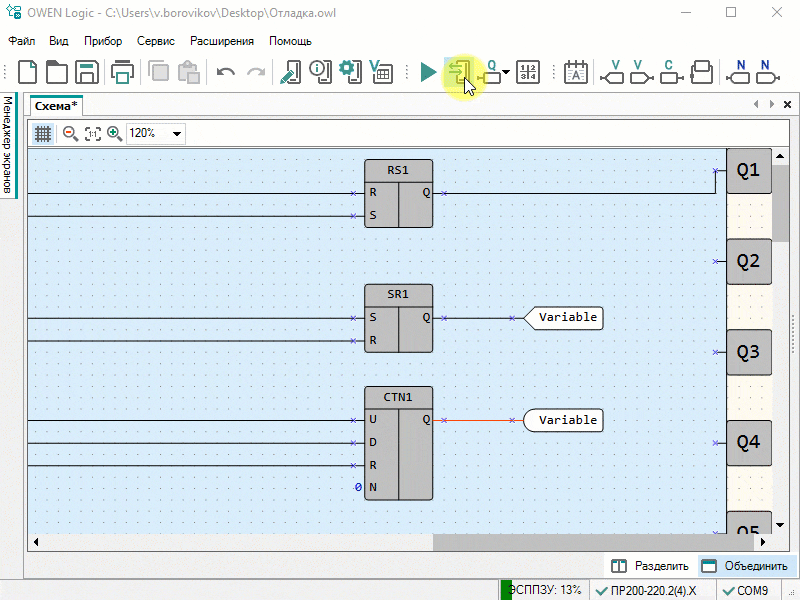Open the 120% zoom level dropdown
The width and height of the screenshot is (800, 600).
[177, 133]
